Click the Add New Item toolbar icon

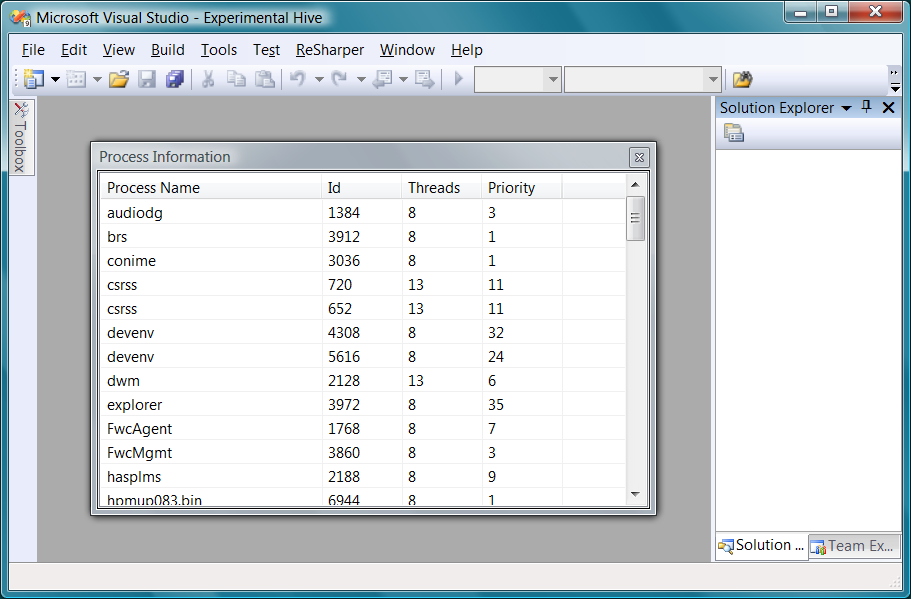76,79
